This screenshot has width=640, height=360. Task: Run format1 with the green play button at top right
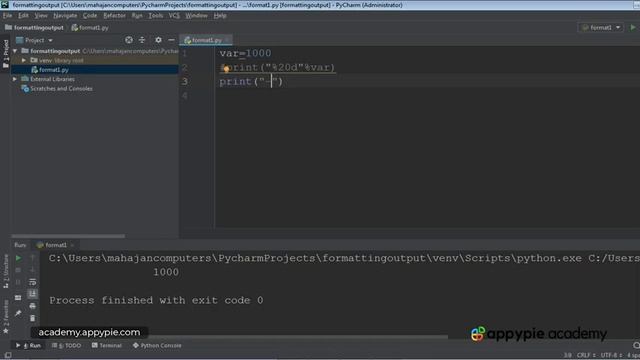(633, 27)
